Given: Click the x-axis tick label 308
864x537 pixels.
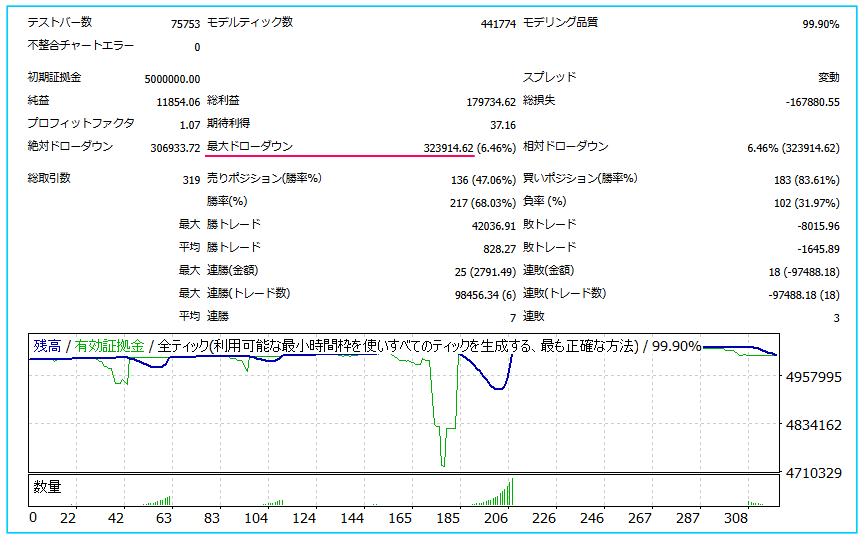Looking at the screenshot, I should click(736, 519).
